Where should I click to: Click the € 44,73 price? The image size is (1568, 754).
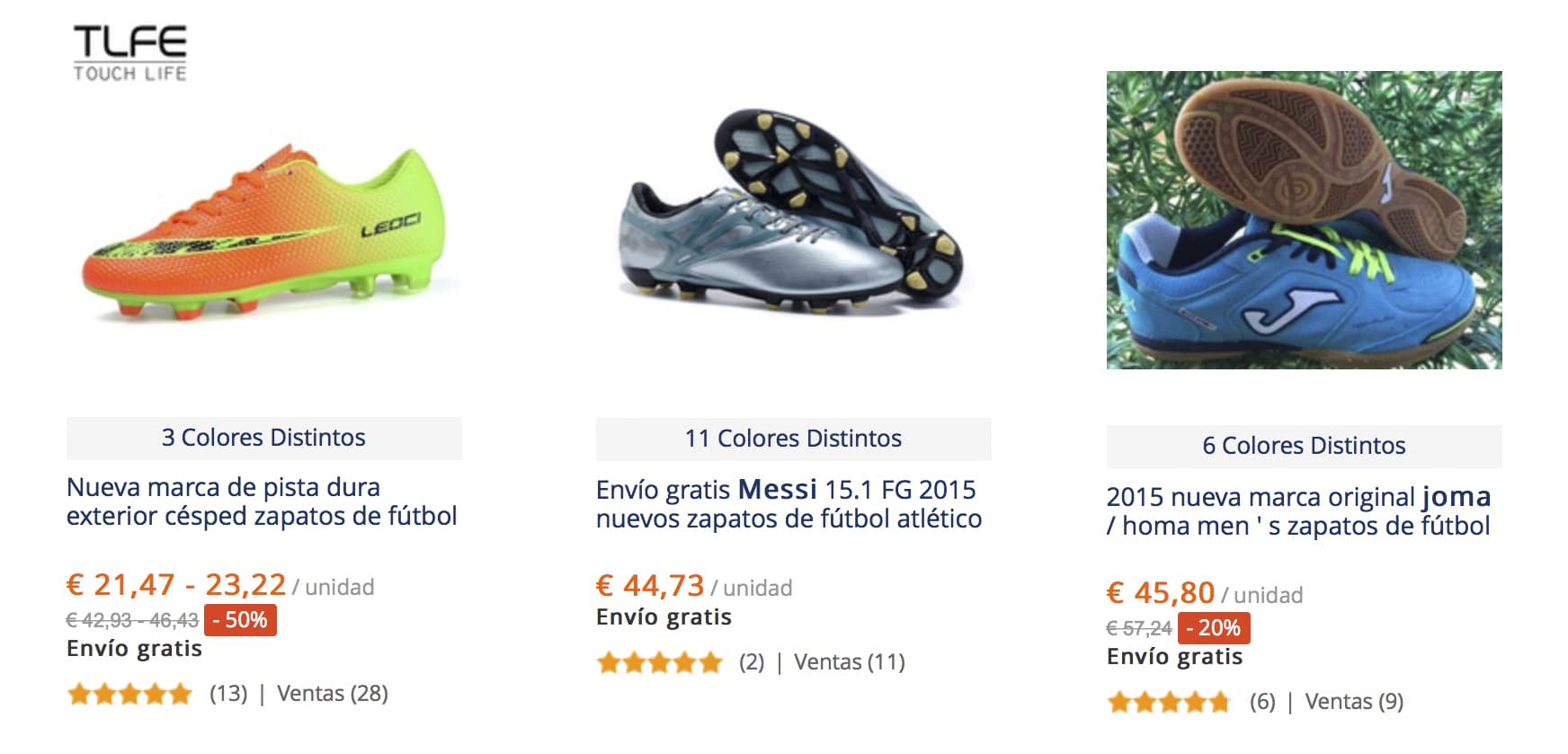point(650,586)
